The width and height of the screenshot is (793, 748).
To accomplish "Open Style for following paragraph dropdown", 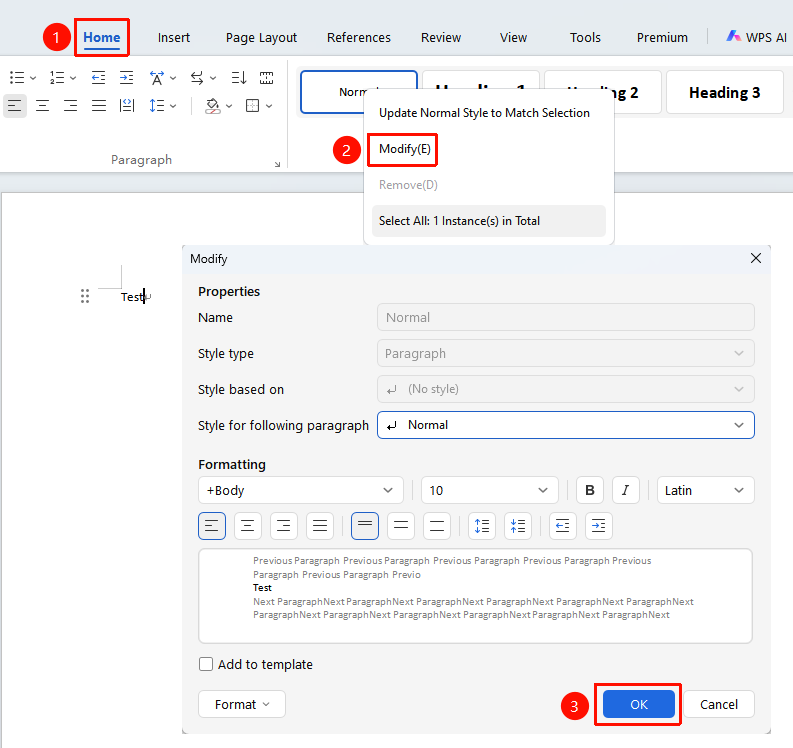I will [x=565, y=425].
